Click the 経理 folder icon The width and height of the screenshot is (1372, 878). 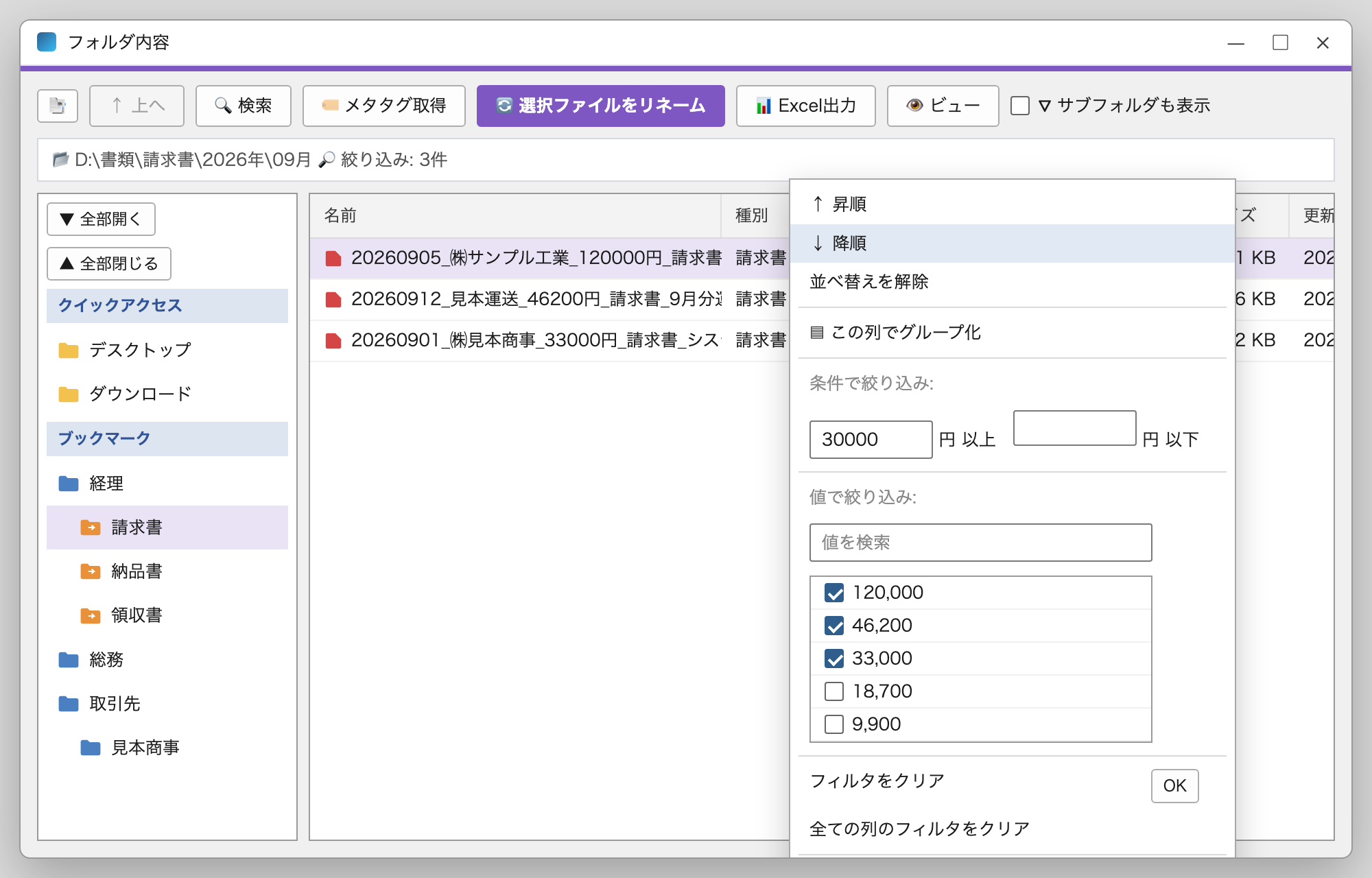(69, 483)
